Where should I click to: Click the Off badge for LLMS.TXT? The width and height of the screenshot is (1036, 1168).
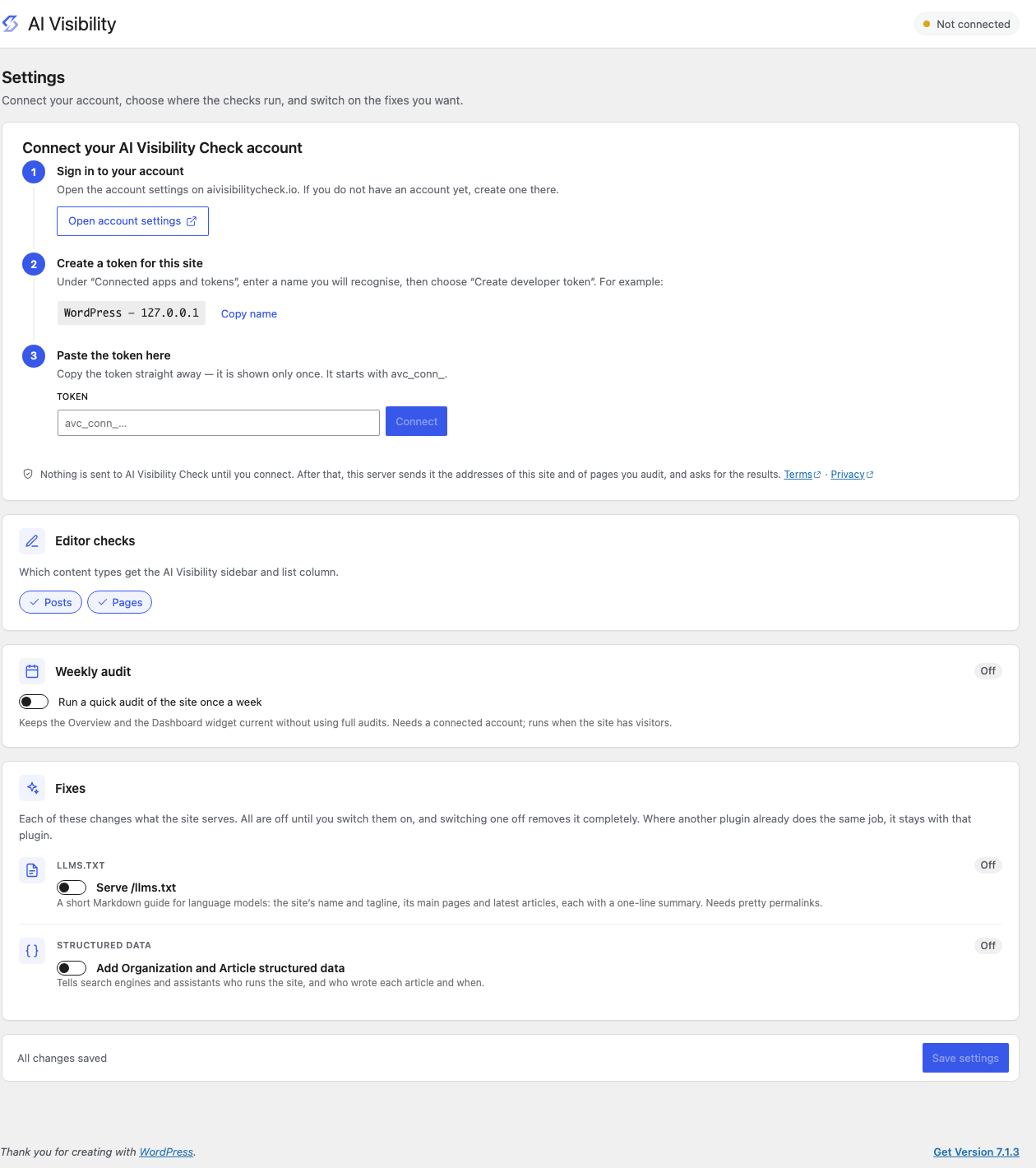coord(987,865)
